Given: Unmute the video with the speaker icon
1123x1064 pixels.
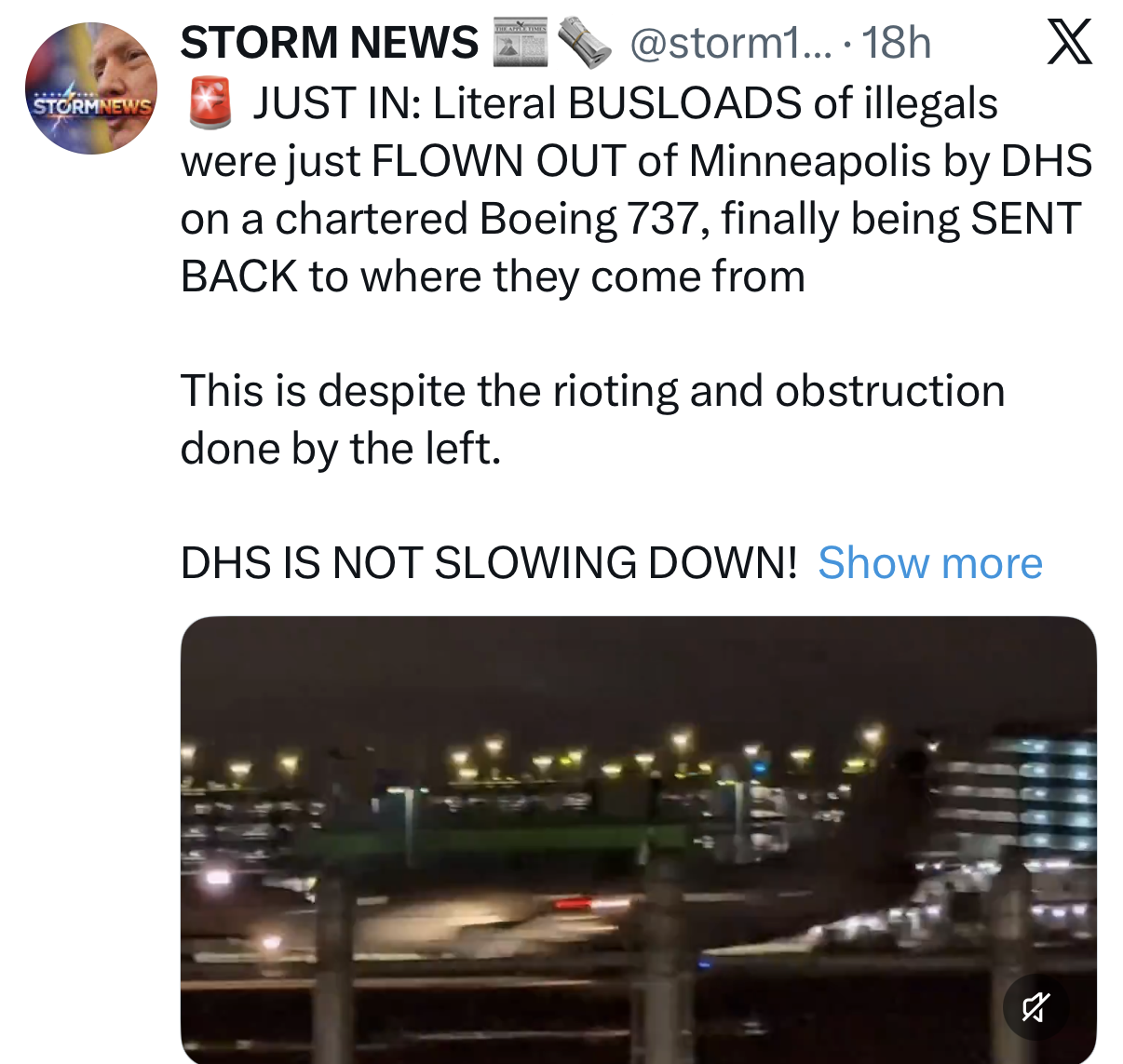Looking at the screenshot, I should (x=1035, y=1006).
